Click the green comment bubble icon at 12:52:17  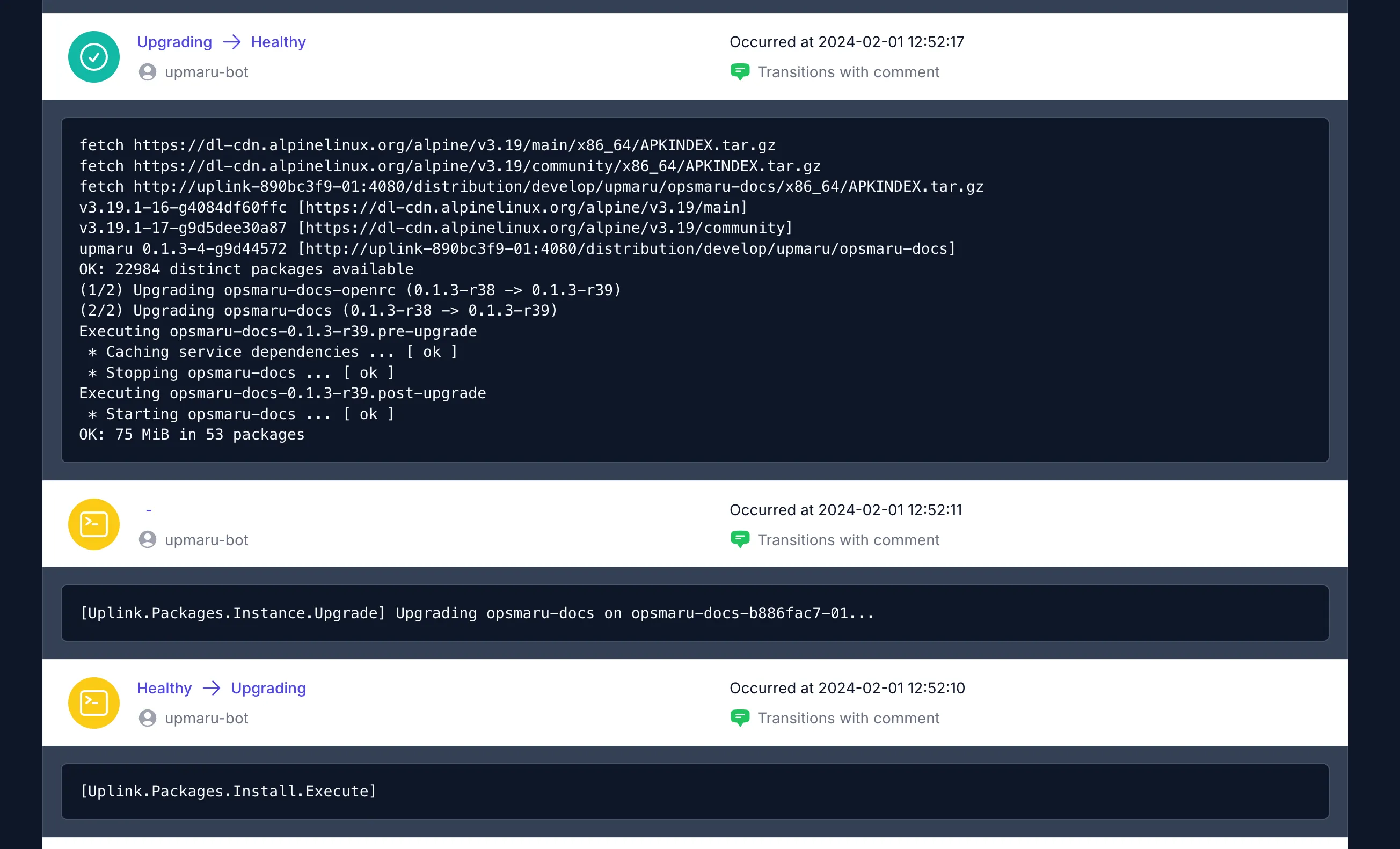740,72
